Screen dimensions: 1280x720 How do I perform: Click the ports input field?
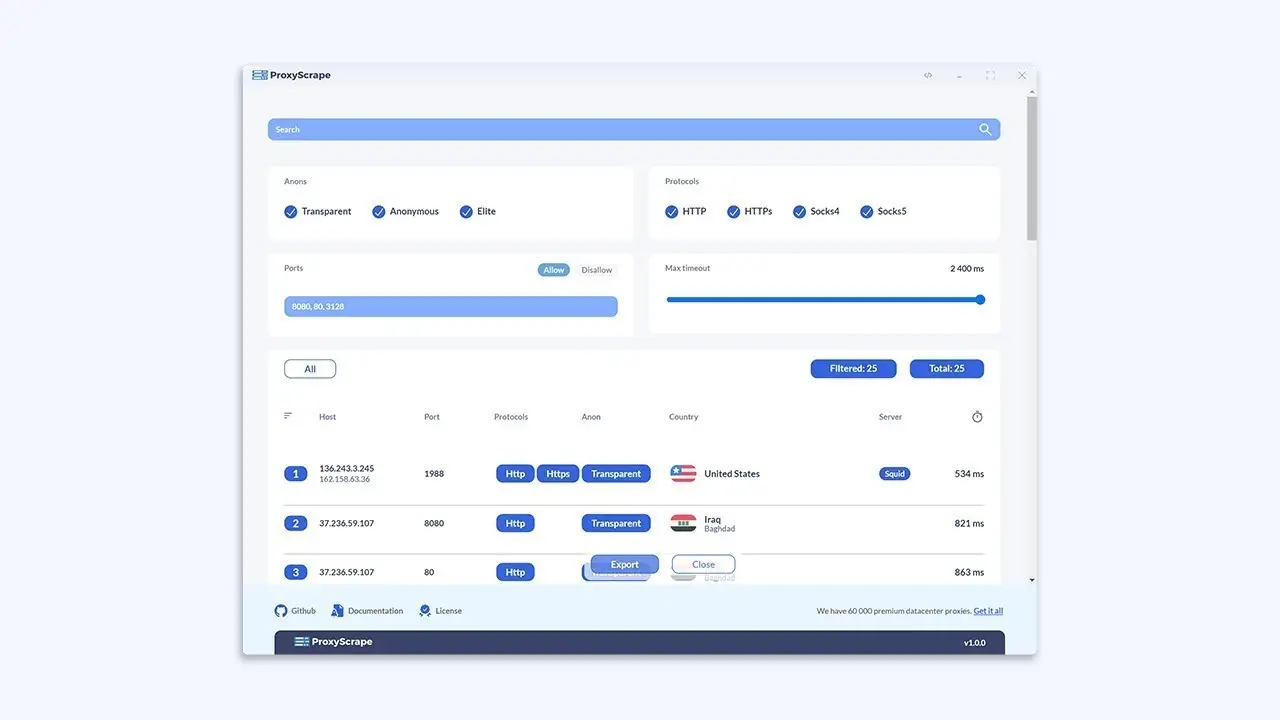pyautogui.click(x=450, y=306)
